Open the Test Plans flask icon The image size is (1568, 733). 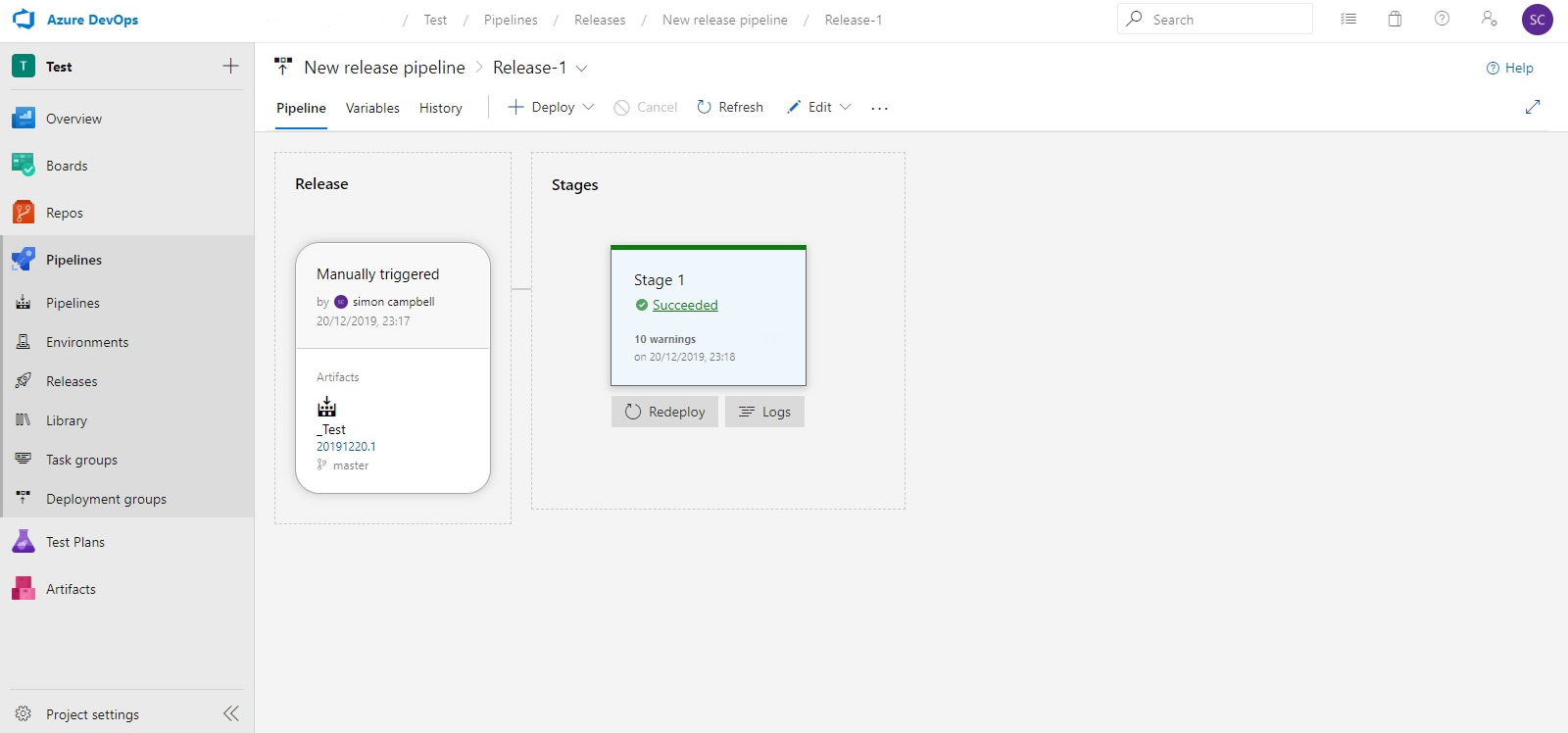[x=24, y=542]
